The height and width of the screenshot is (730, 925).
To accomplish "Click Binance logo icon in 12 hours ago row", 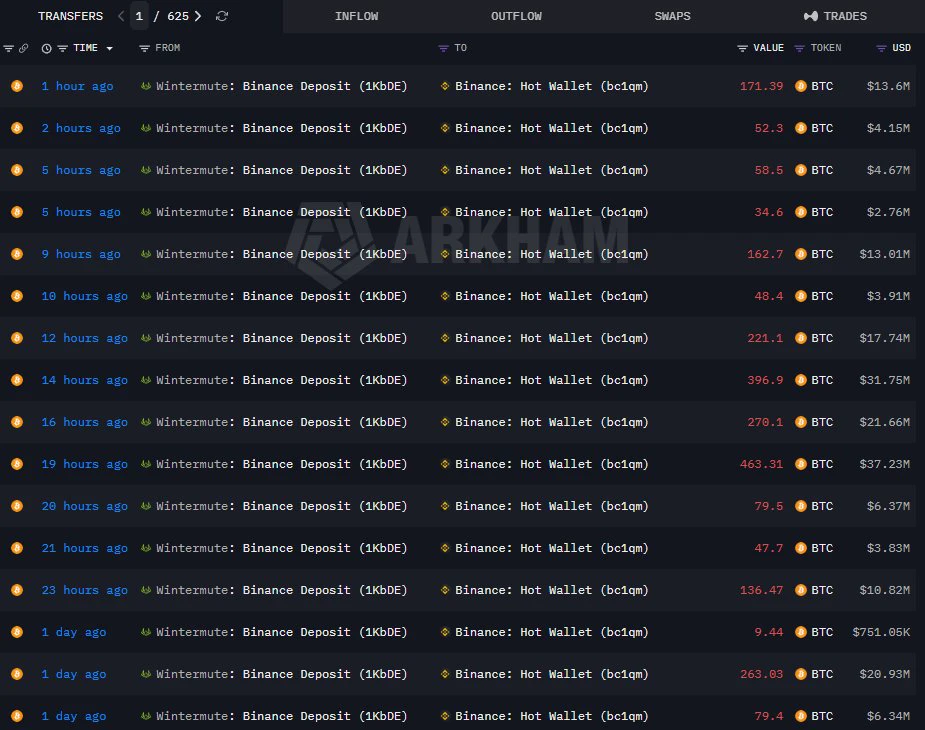I will click(445, 338).
